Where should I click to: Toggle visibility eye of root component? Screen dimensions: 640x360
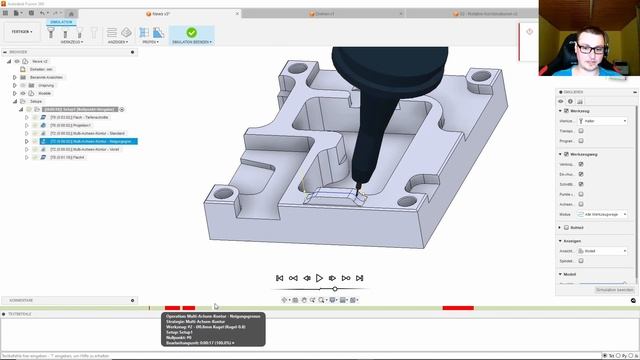(x=17, y=61)
